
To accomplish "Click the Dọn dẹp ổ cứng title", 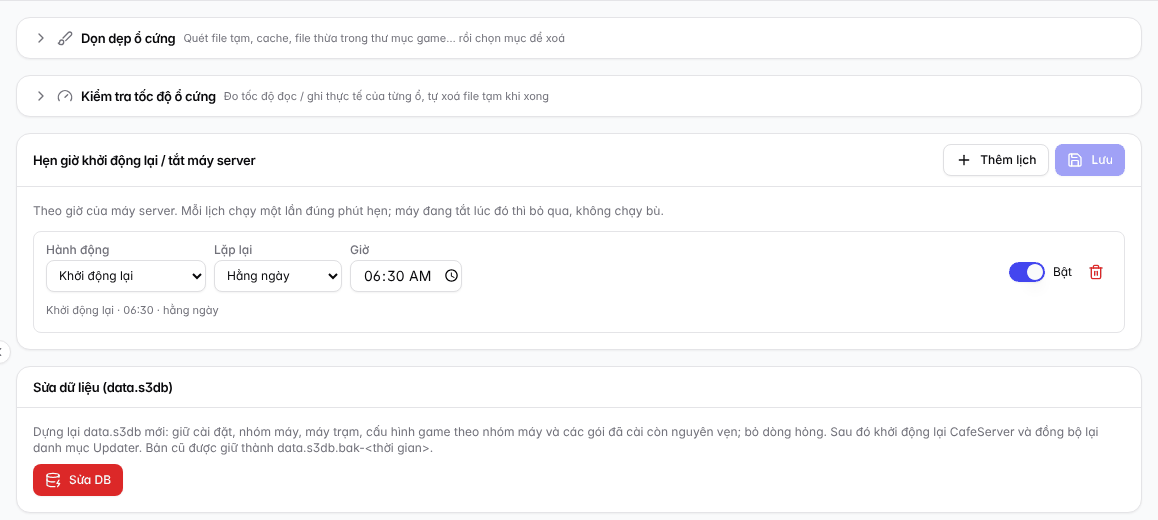I will (128, 38).
